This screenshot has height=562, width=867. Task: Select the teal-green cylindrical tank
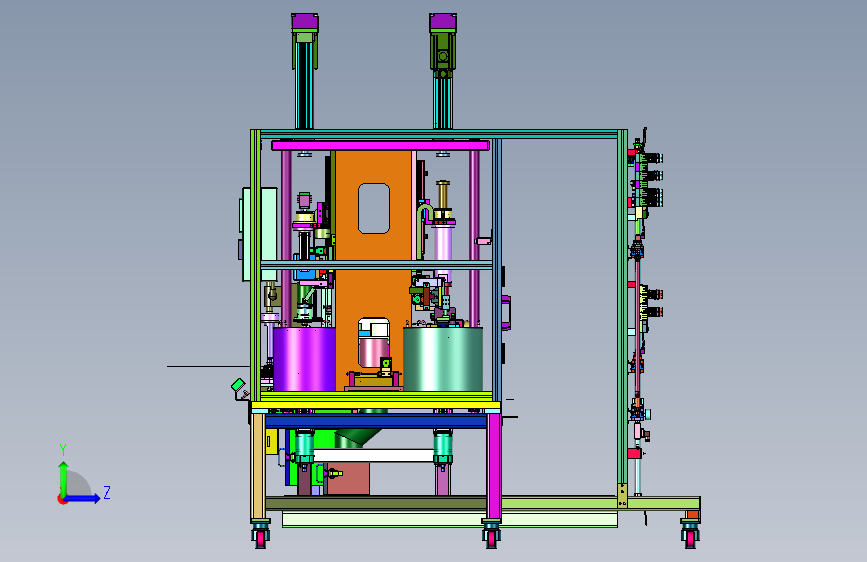[x=443, y=359]
